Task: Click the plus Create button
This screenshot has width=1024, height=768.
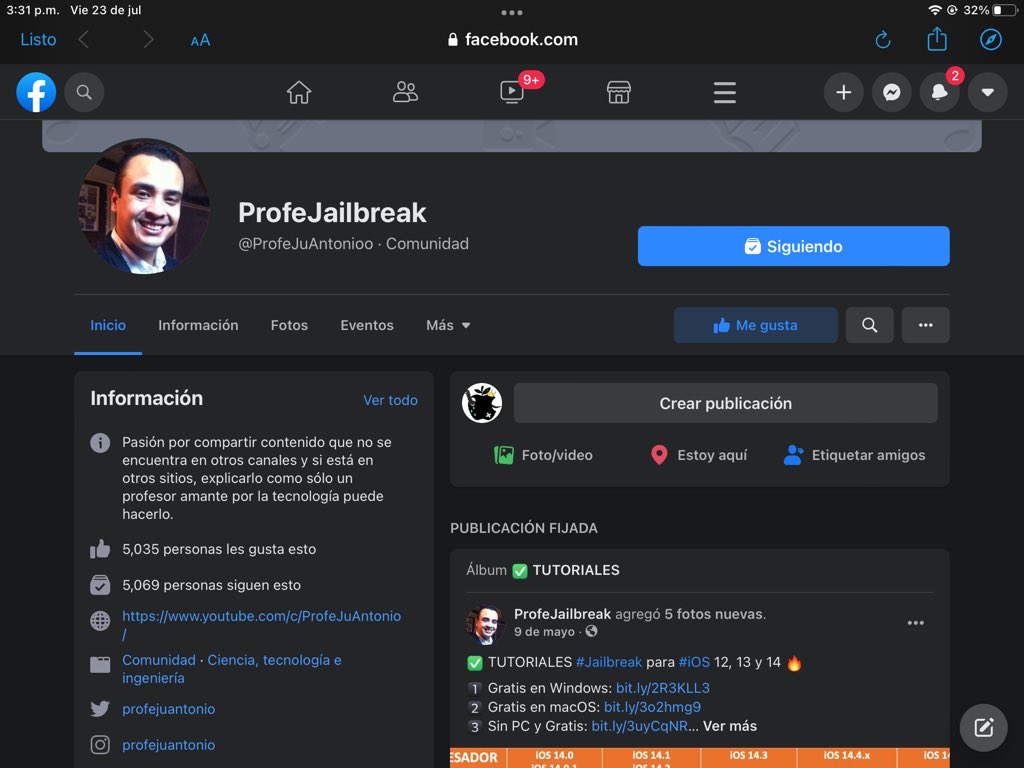Action: coord(843,92)
